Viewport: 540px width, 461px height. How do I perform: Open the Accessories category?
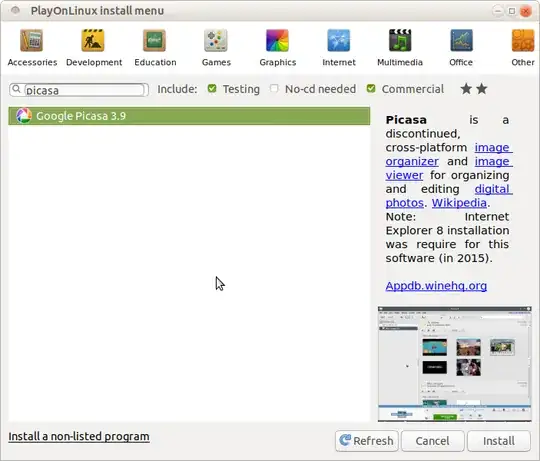coord(32,48)
